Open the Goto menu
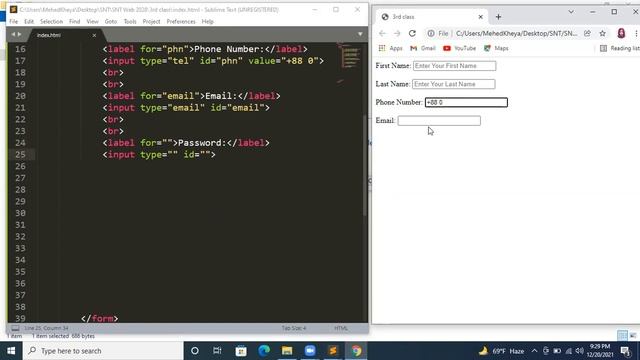The image size is (640, 360). pos(111,22)
